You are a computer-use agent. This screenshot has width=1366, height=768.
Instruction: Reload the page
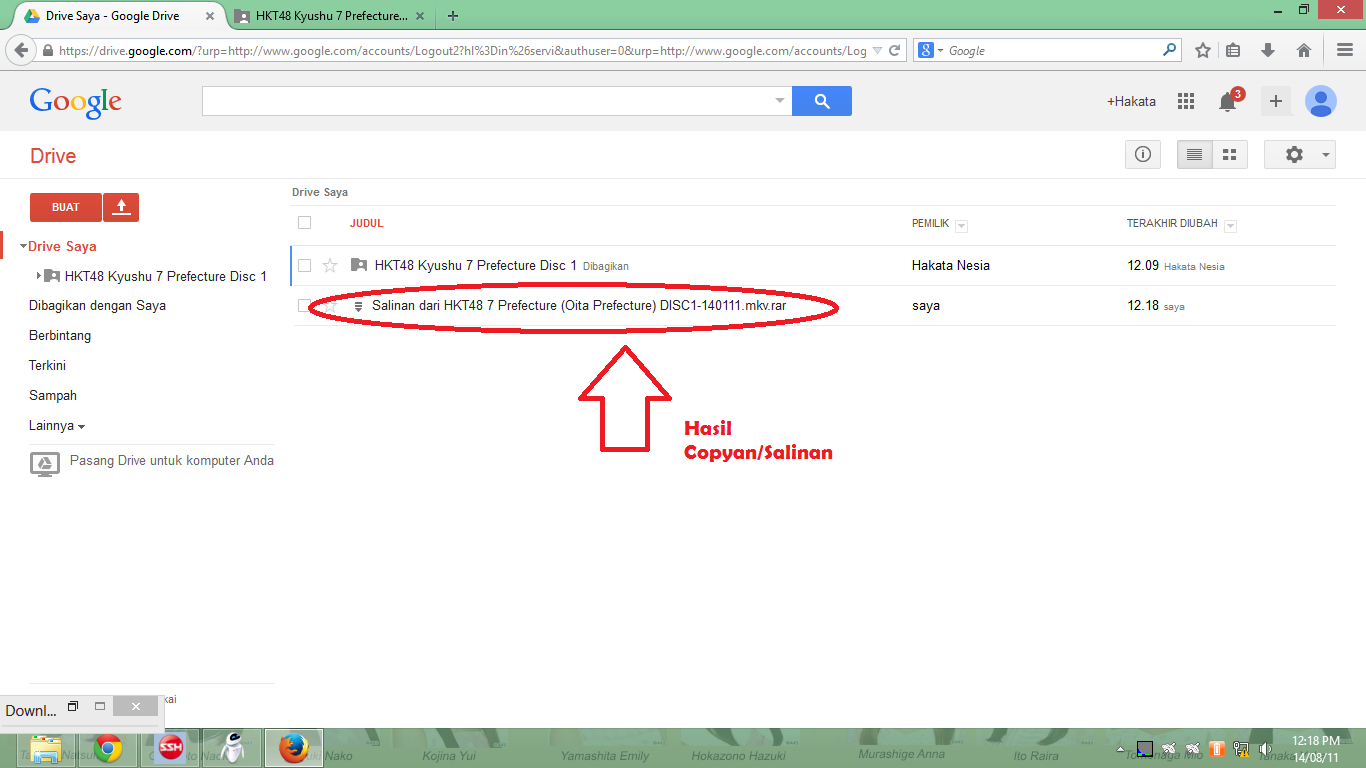coord(895,50)
